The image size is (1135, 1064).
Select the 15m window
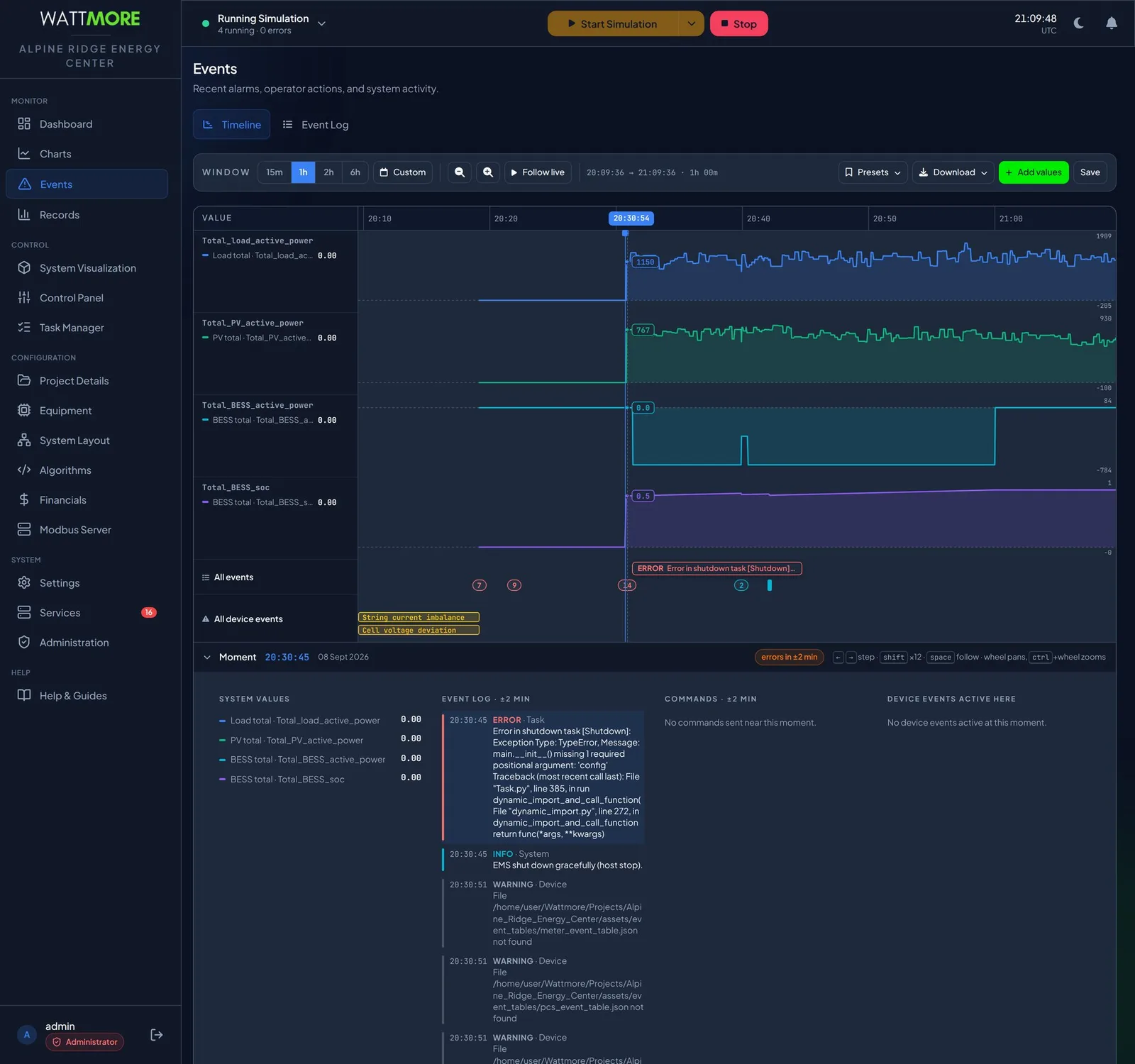pyautogui.click(x=275, y=172)
